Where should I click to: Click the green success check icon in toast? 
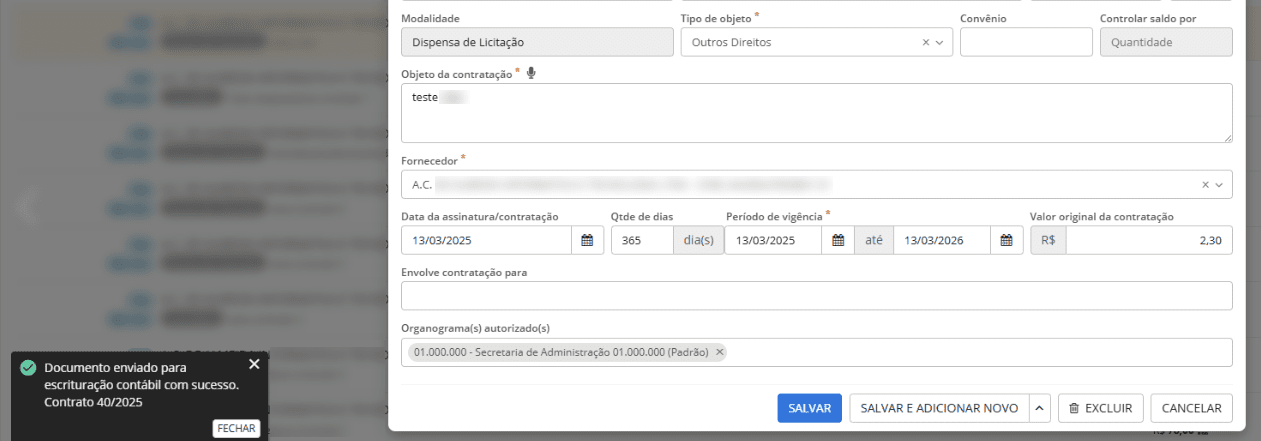coord(28,367)
